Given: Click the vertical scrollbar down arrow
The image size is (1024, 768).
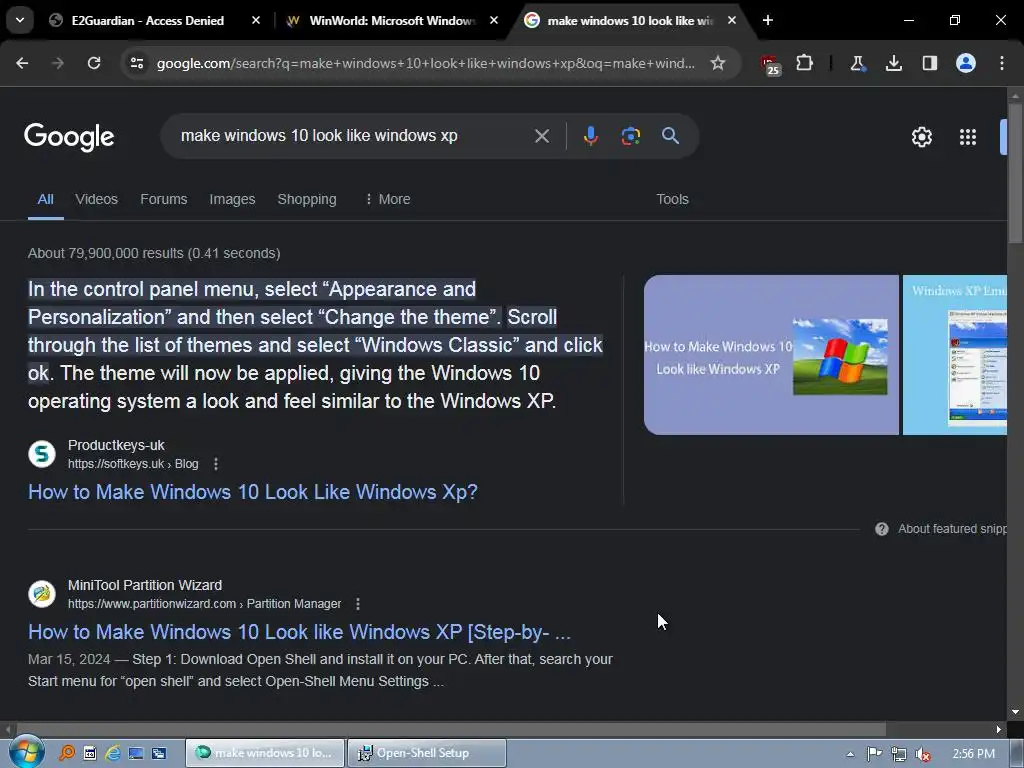Looking at the screenshot, I should click(x=1015, y=712).
